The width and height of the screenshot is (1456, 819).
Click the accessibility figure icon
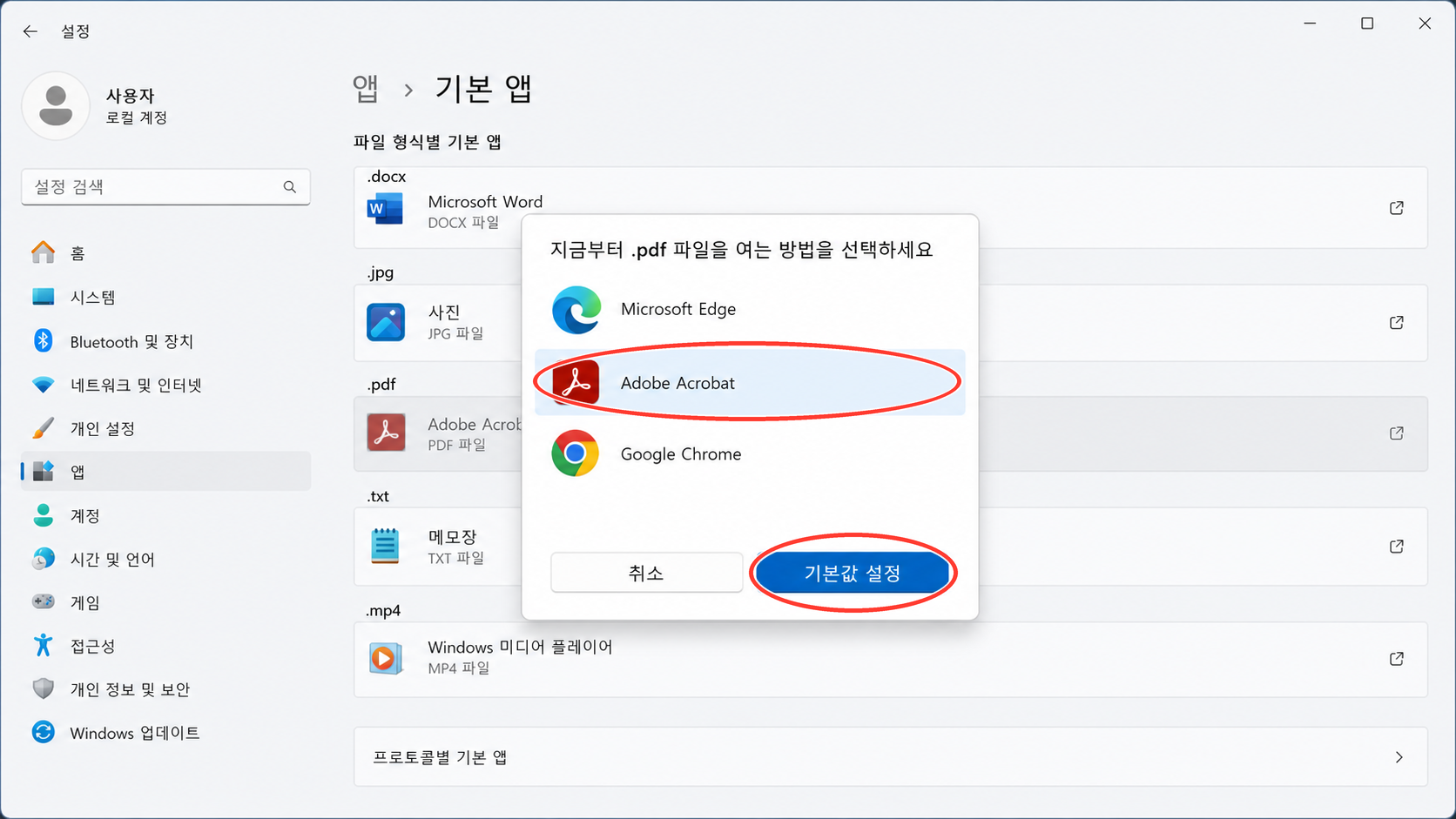[x=43, y=645]
